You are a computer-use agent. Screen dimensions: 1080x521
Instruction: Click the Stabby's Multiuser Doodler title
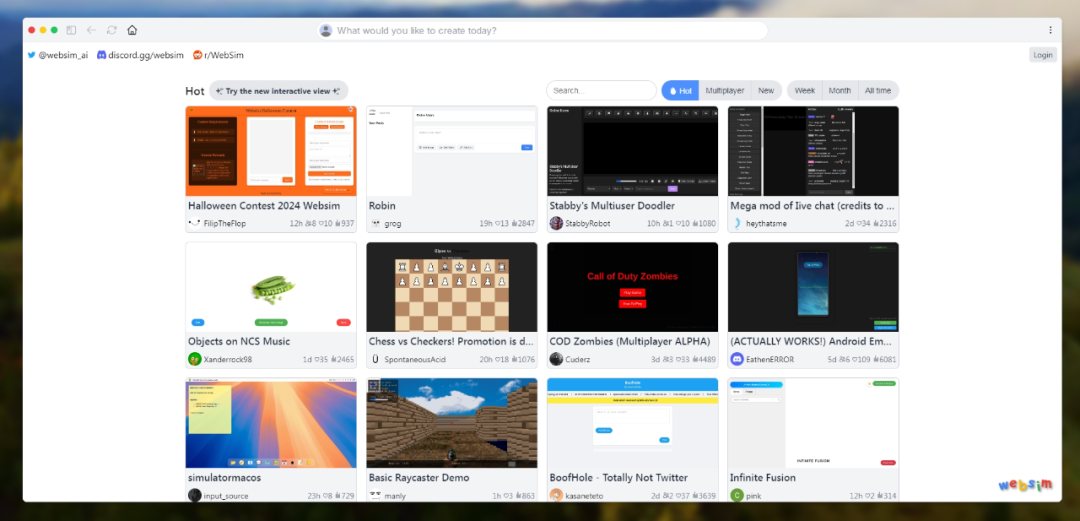tap(612, 205)
